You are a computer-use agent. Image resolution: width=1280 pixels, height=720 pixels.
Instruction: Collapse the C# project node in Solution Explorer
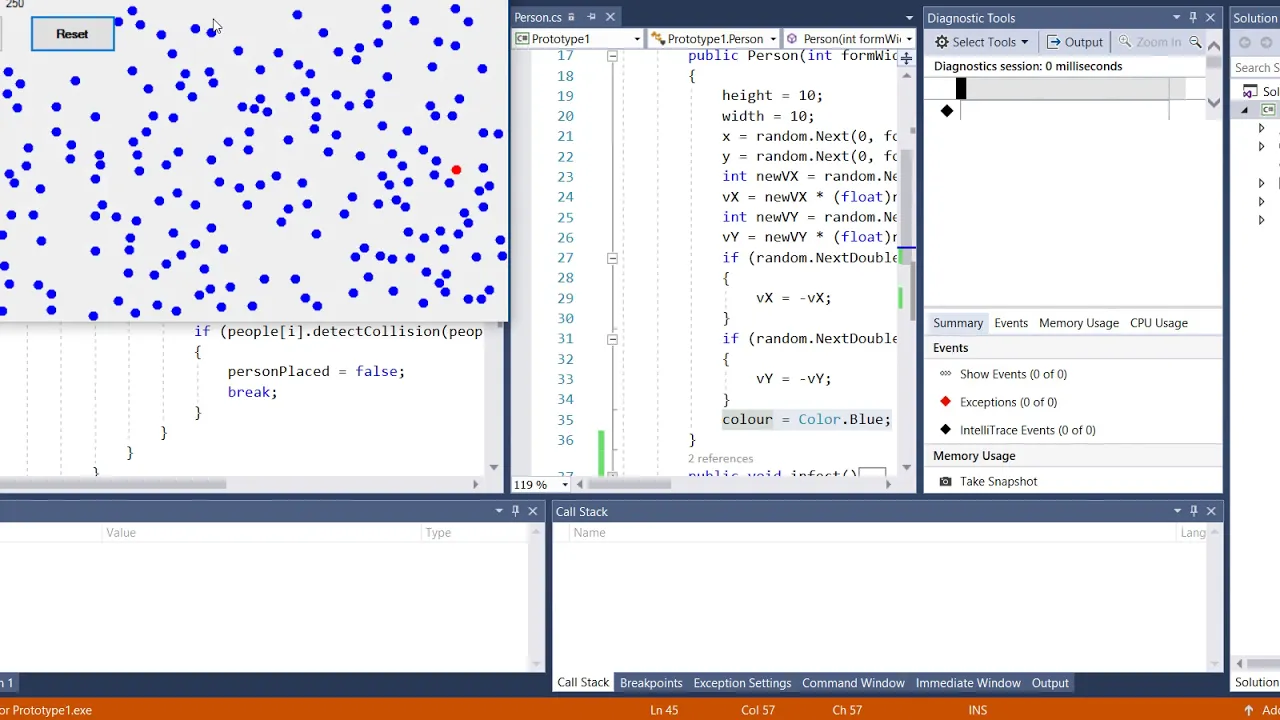1245,110
